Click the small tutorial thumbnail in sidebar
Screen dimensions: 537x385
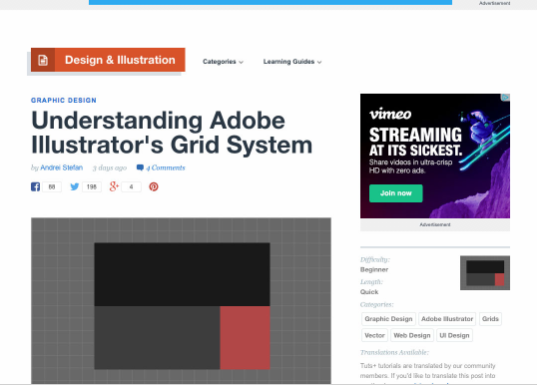tap(485, 273)
